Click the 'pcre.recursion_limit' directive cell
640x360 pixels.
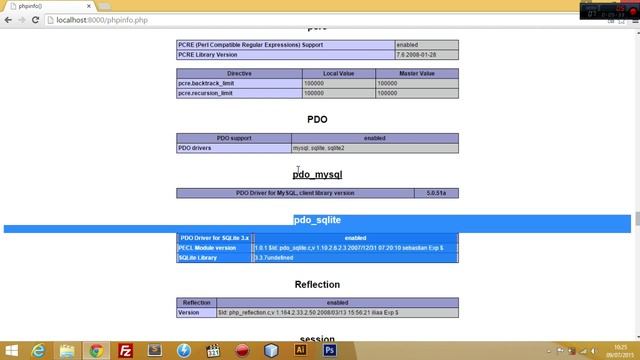[x=239, y=93]
